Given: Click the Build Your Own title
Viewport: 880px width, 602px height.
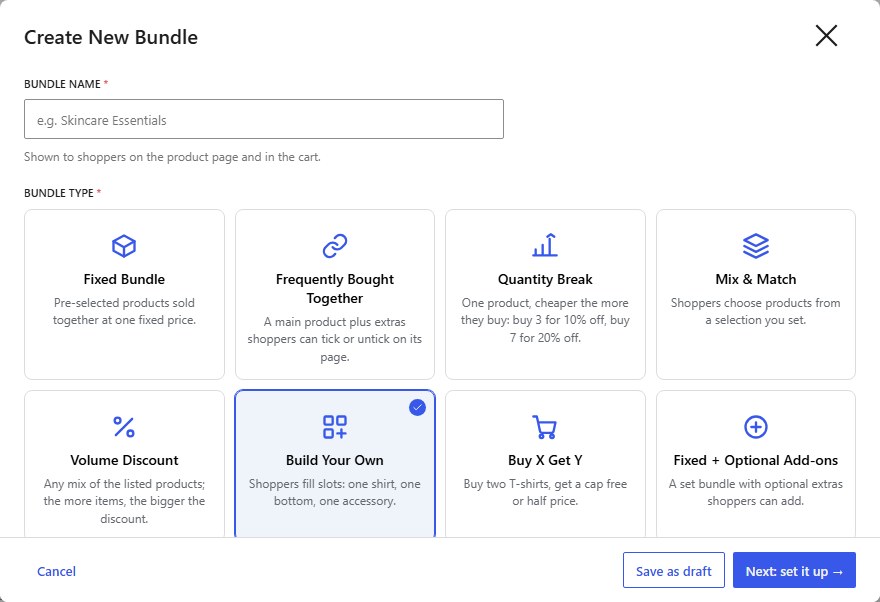Looking at the screenshot, I should click(334, 460).
